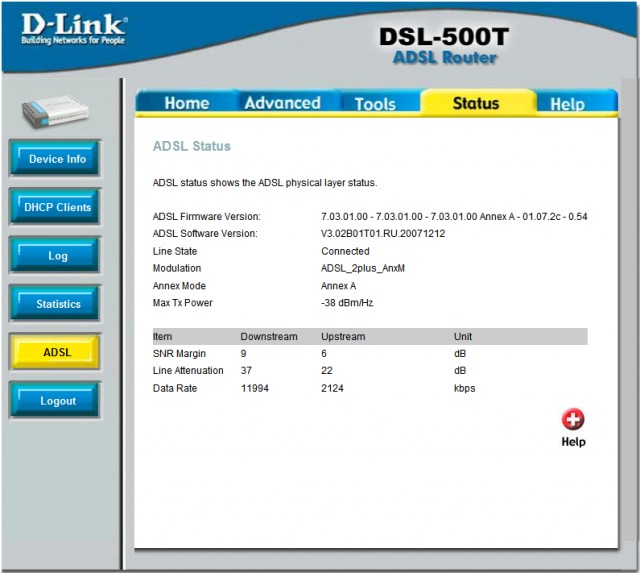Click the software version V3.02B01T01.RU.20071212
Viewport: 640px width, 573px height.
pos(383,233)
